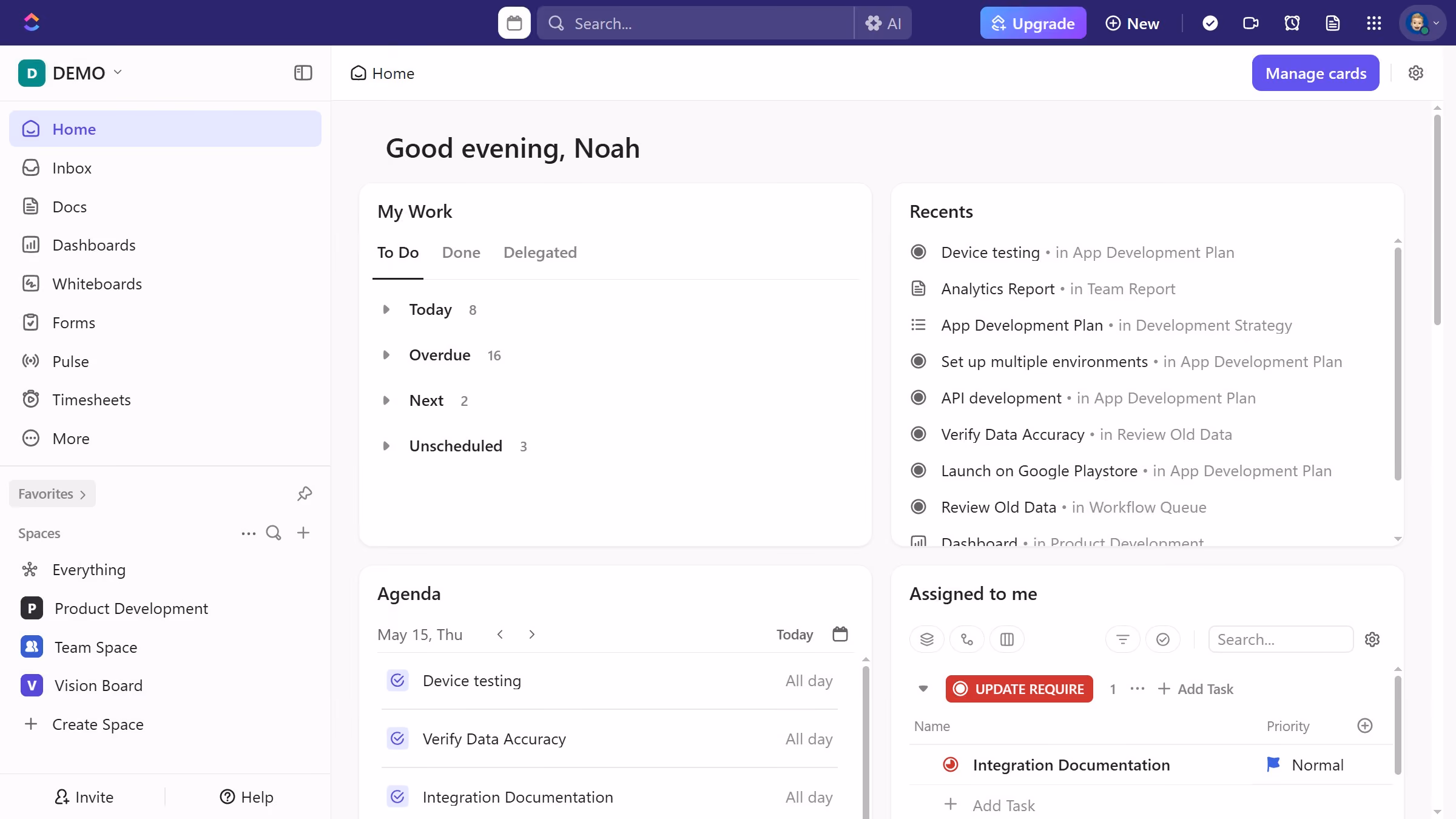This screenshot has height=819, width=1456.
Task: Open Agenda calendar picker icon
Action: [840, 634]
